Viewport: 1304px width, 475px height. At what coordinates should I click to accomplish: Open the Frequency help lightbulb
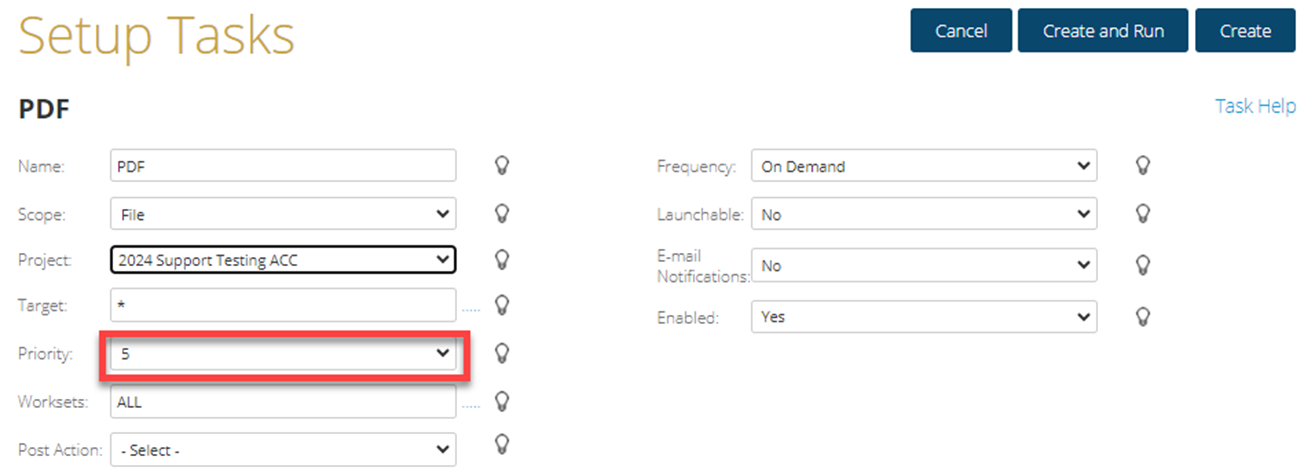(x=1143, y=166)
